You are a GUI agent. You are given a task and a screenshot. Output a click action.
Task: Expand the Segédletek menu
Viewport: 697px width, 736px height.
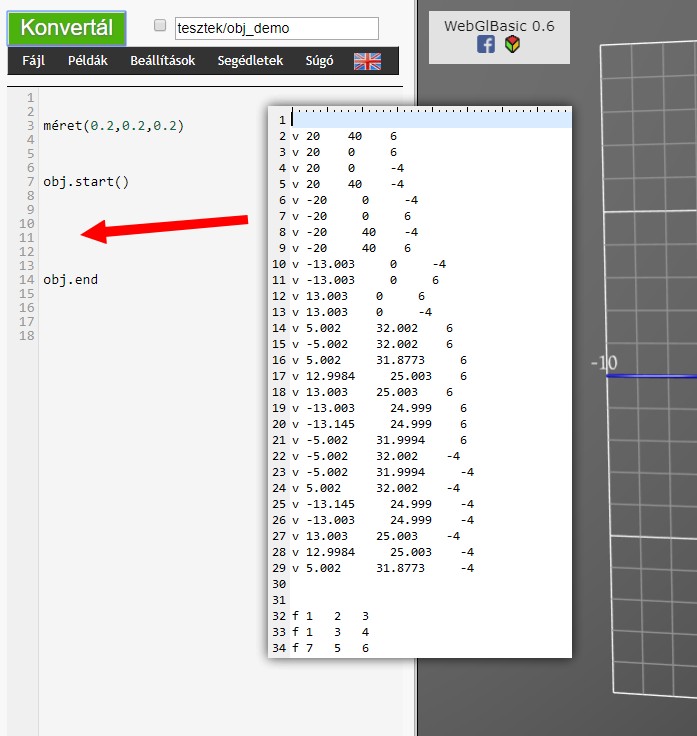[x=250, y=61]
